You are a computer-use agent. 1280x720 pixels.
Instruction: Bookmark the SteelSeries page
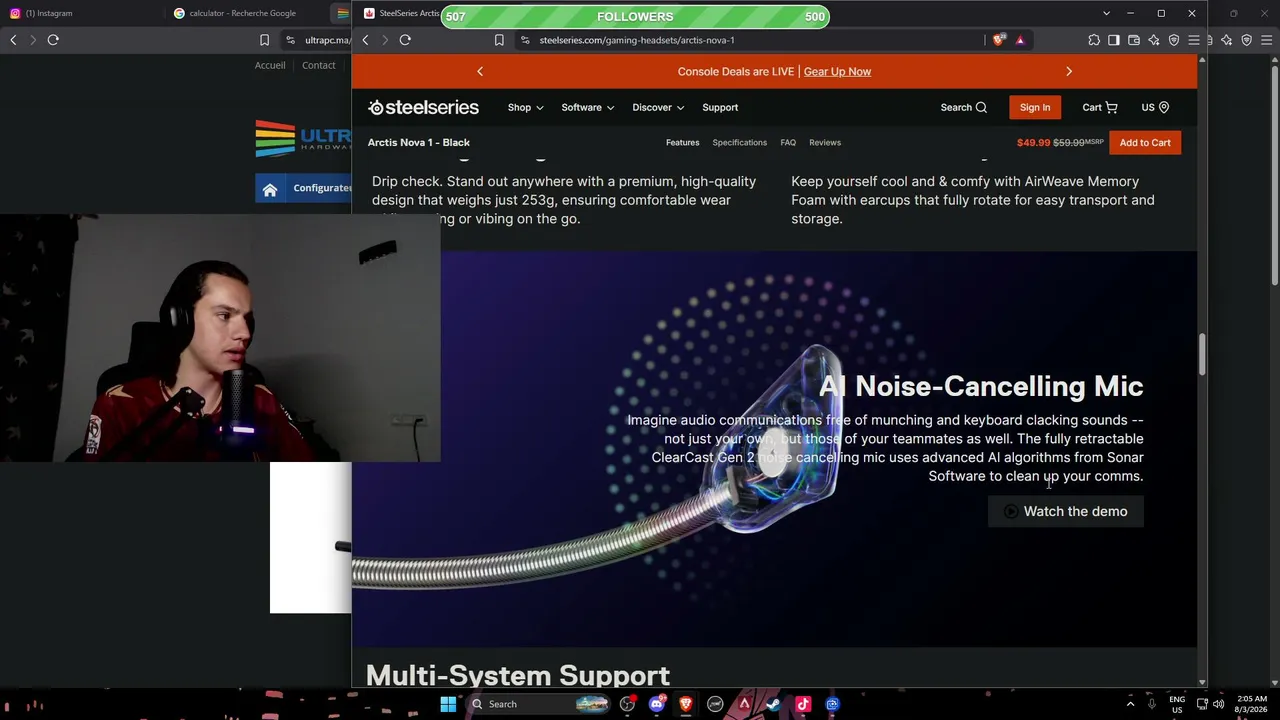pyautogui.click(x=499, y=40)
